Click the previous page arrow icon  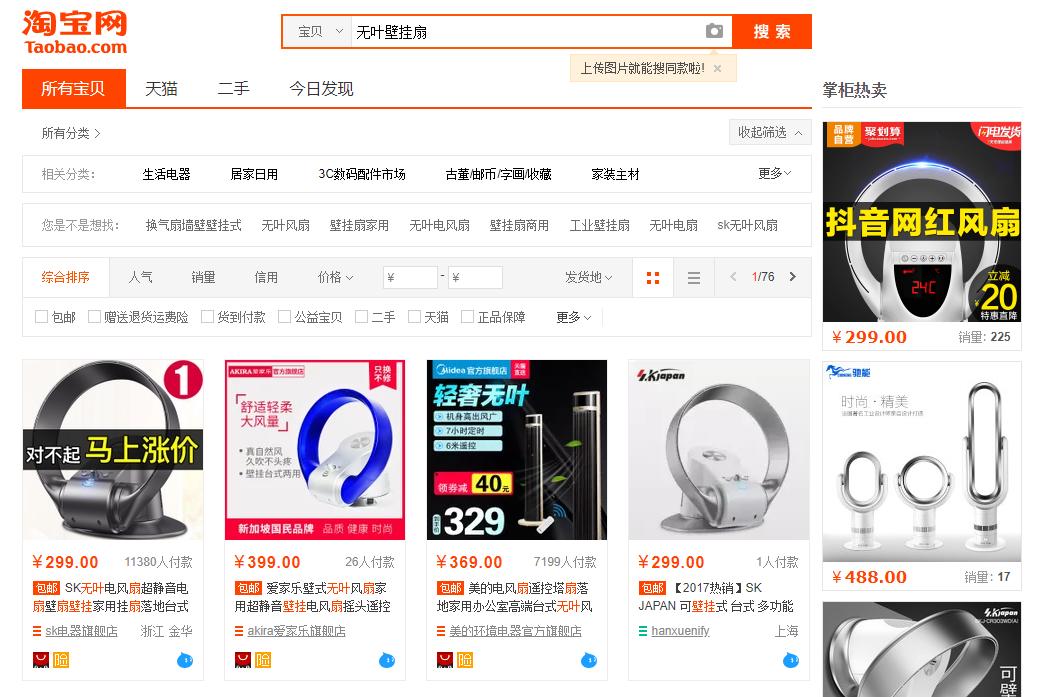click(x=731, y=277)
